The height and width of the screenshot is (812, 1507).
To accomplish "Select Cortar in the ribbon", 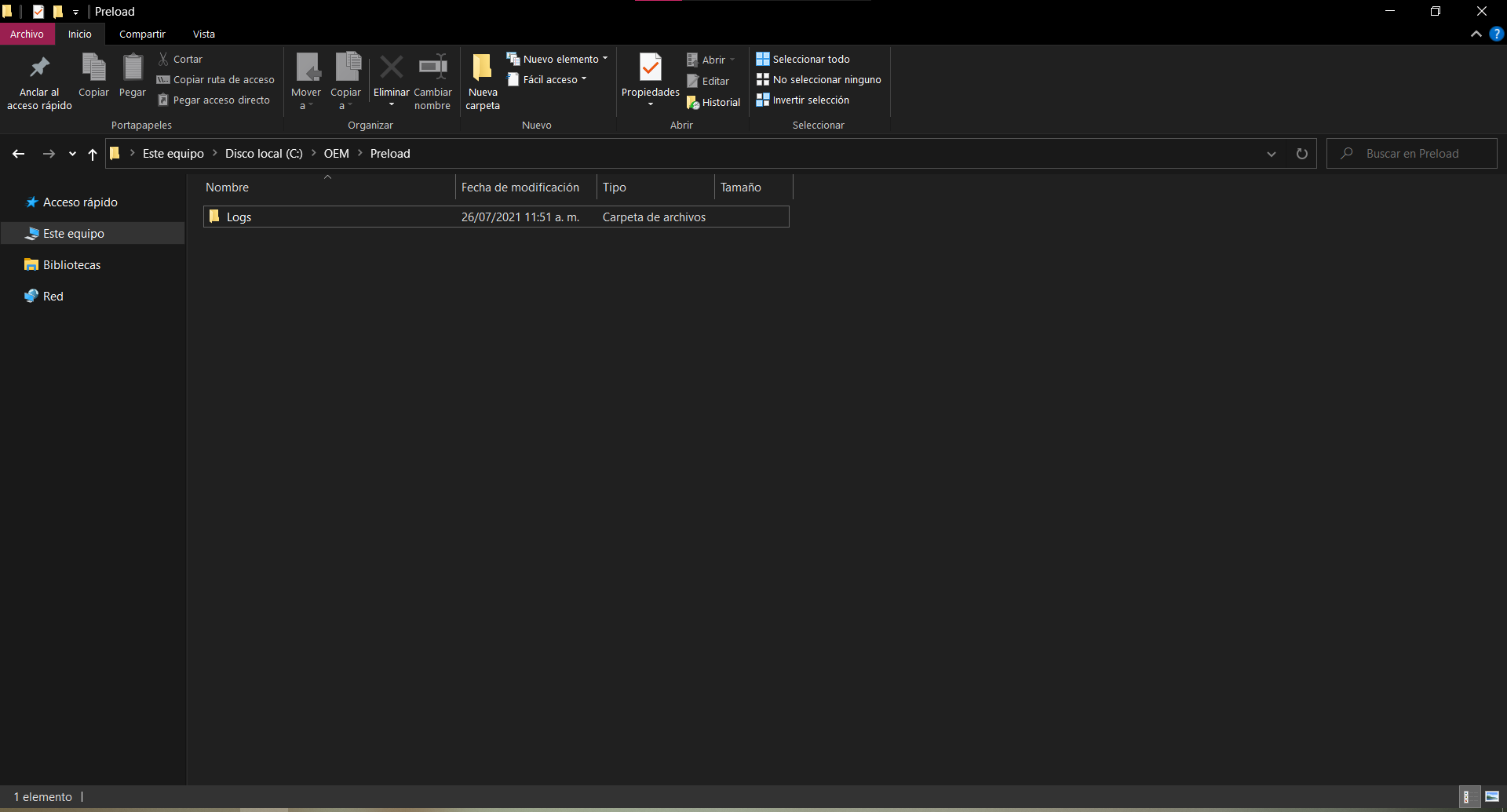I will [181, 59].
